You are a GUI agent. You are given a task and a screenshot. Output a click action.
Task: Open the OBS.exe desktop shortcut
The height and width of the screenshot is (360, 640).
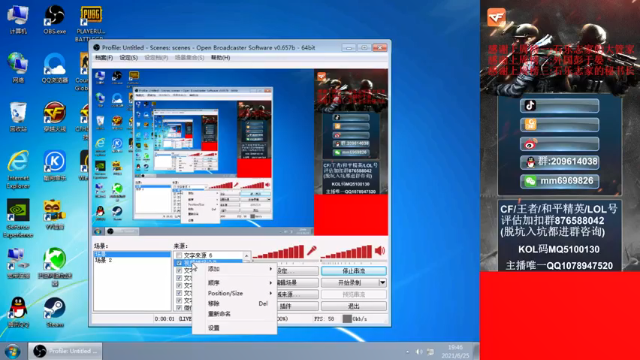point(55,20)
